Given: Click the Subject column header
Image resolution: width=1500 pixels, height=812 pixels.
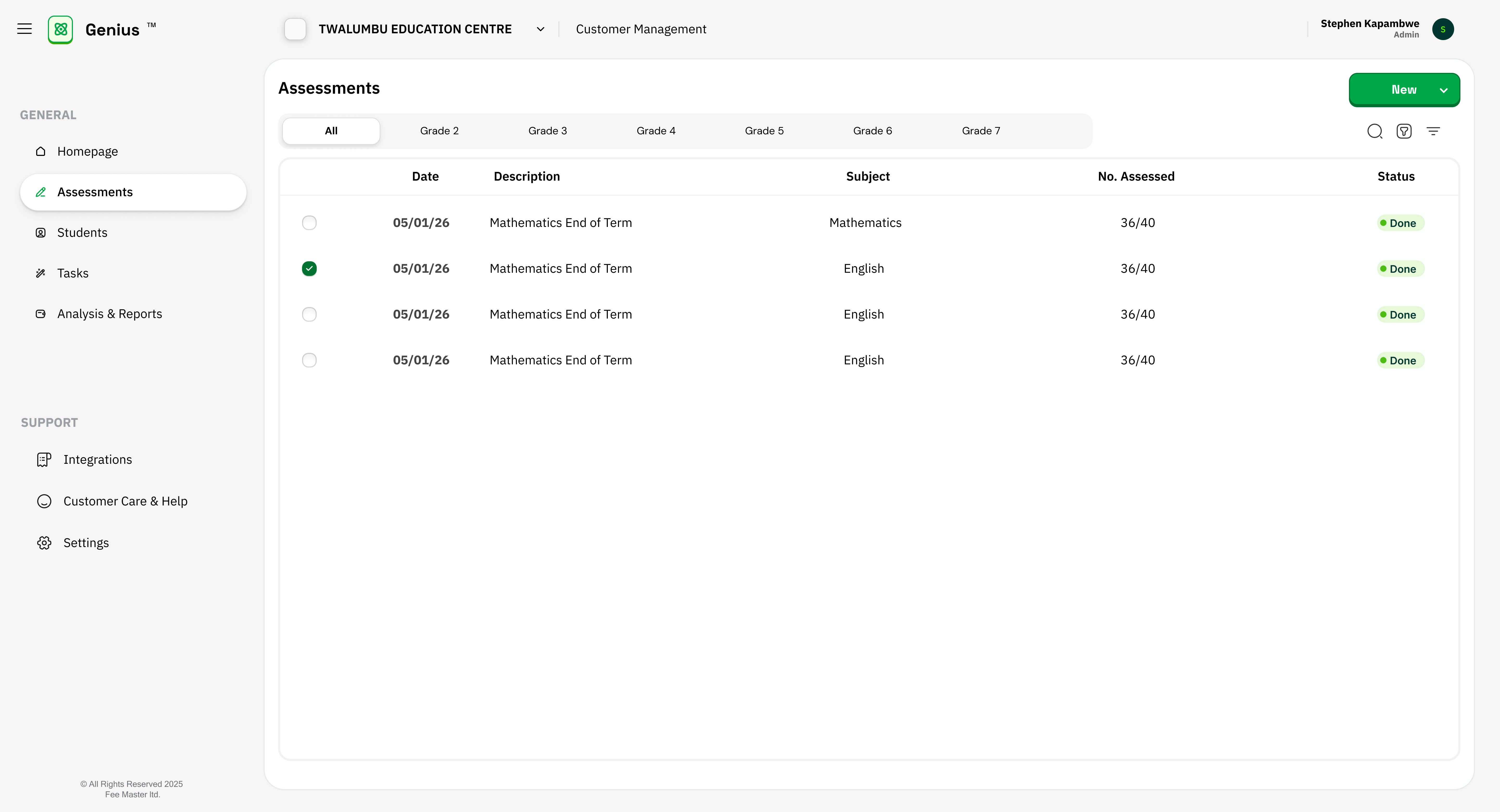Looking at the screenshot, I should pos(868,176).
